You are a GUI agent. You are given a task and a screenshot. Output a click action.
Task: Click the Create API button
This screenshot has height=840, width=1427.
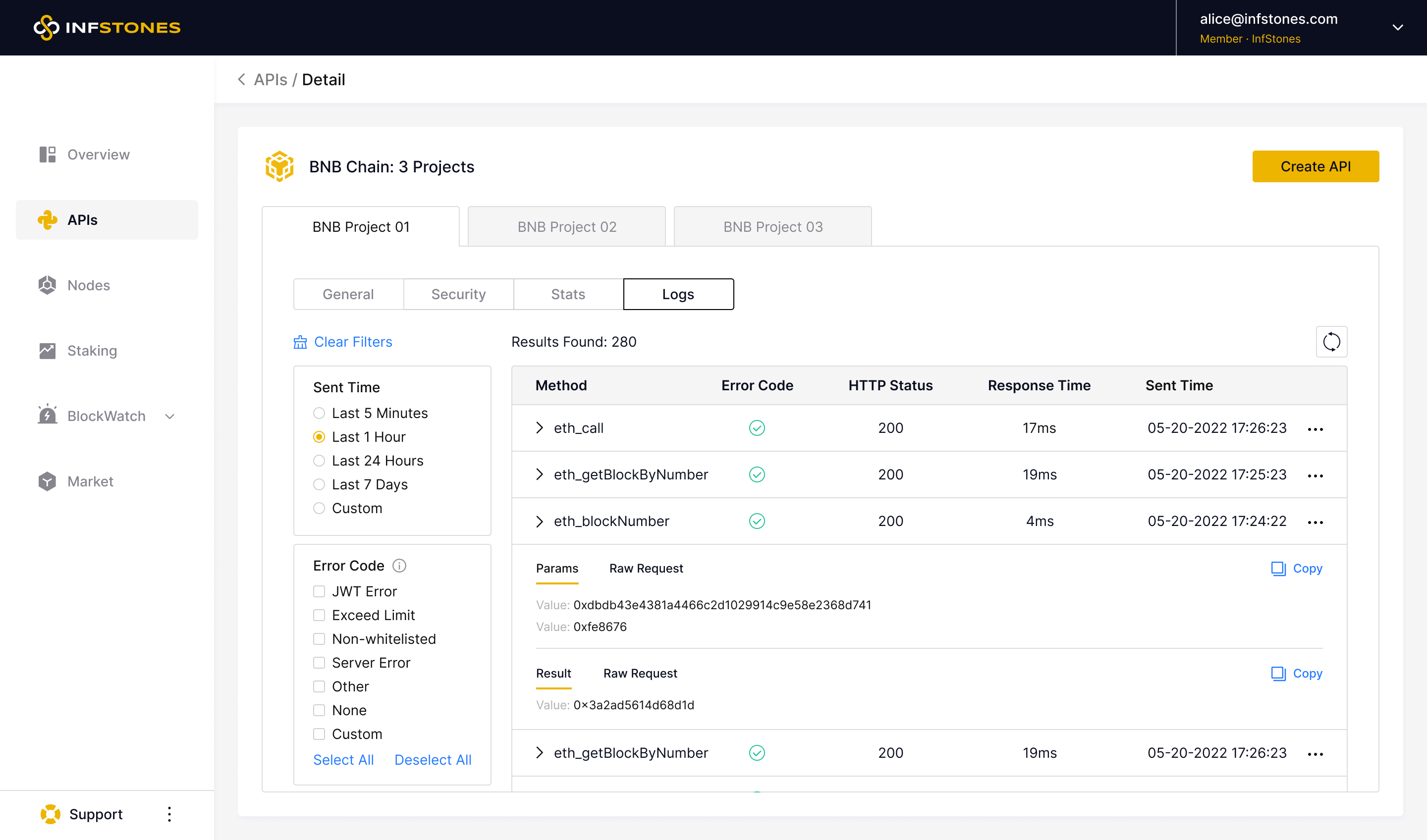click(1315, 166)
